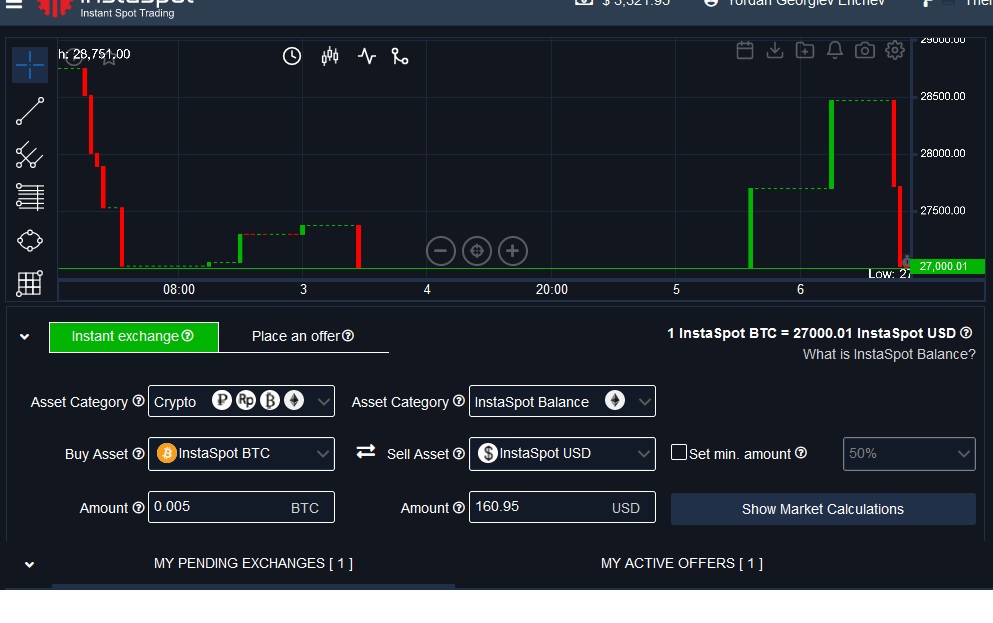Click the 28500.00 price axis label

point(942,96)
